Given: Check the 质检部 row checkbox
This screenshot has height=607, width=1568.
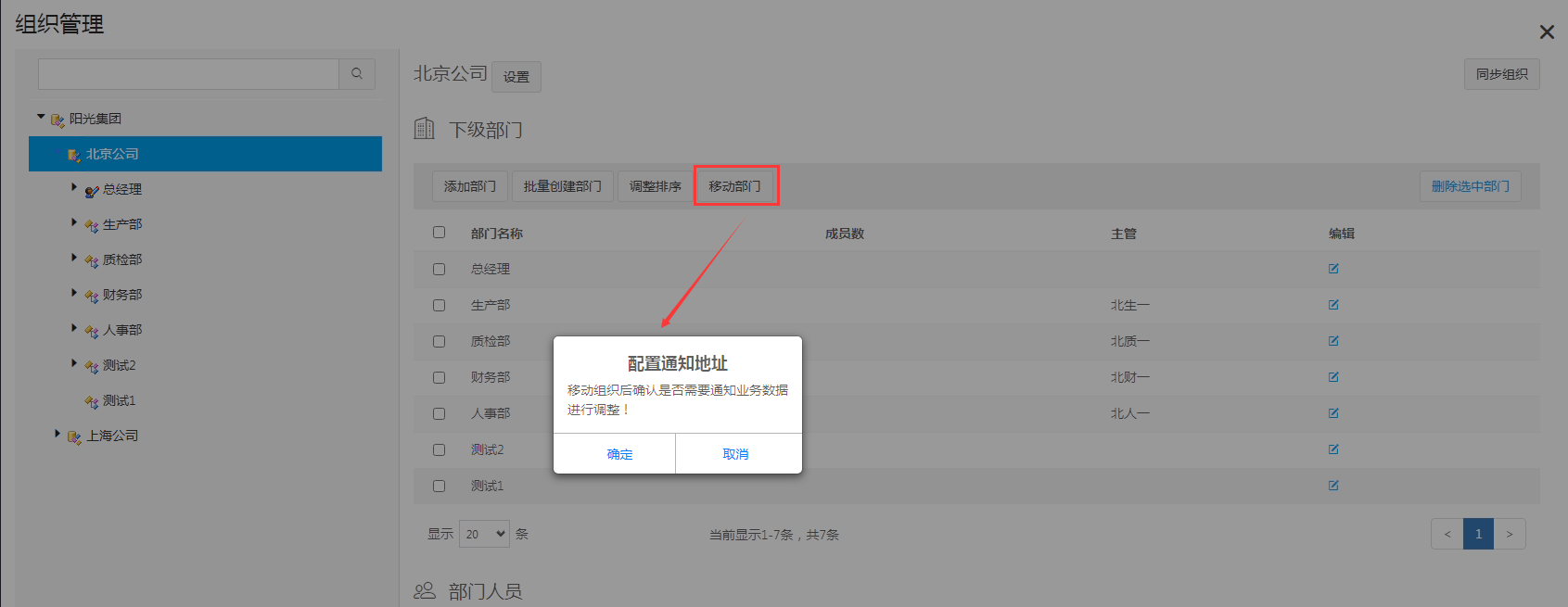Looking at the screenshot, I should coord(439,341).
